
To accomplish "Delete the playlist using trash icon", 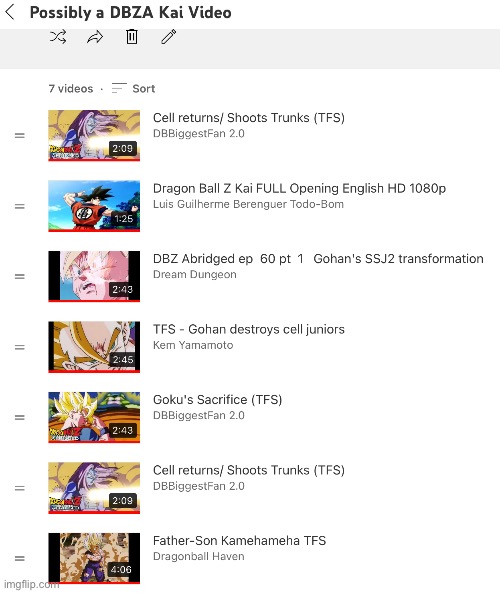I will pos(132,37).
